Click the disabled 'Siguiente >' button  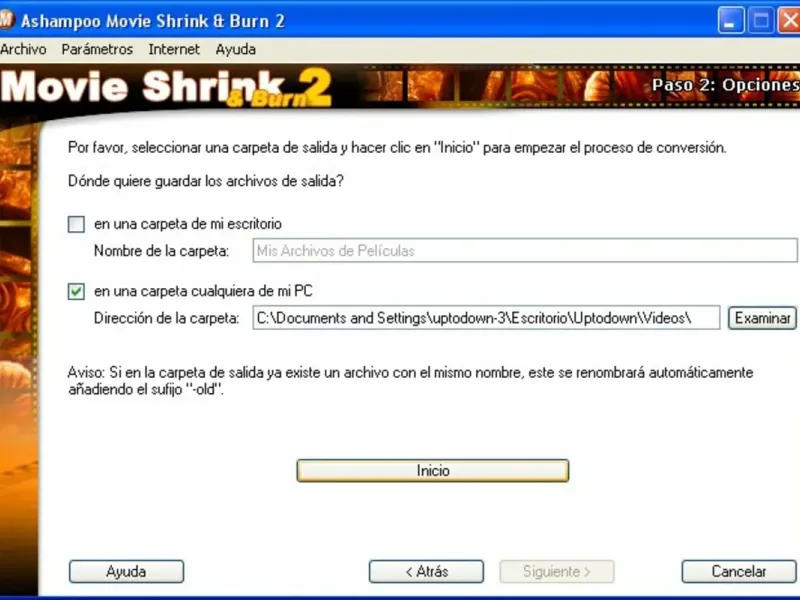tap(557, 571)
